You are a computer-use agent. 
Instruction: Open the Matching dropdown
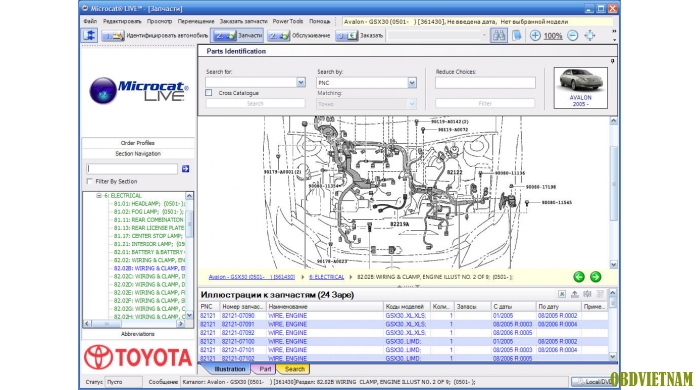(412, 104)
